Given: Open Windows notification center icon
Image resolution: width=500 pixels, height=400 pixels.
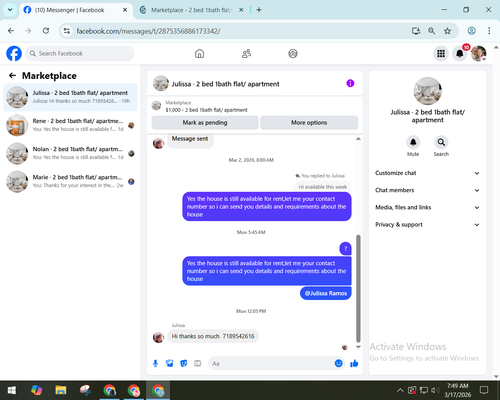Looking at the screenshot, I should [484, 390].
